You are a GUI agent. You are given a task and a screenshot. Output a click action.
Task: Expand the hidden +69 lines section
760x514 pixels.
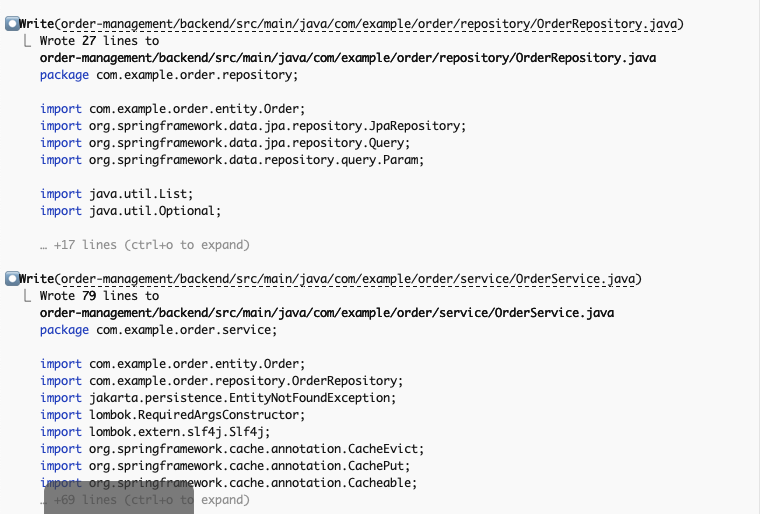(144, 500)
